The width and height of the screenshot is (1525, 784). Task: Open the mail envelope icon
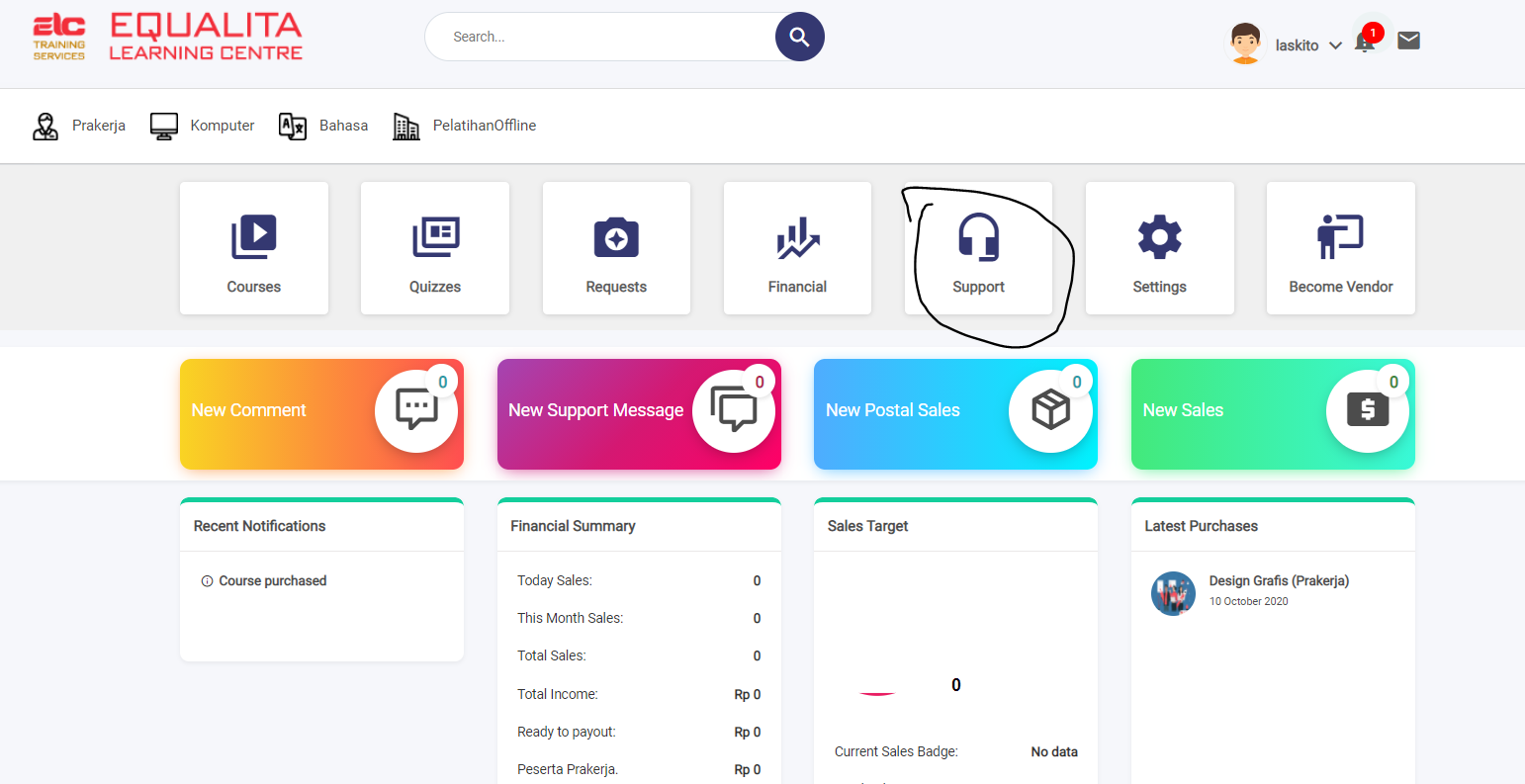pyautogui.click(x=1408, y=41)
